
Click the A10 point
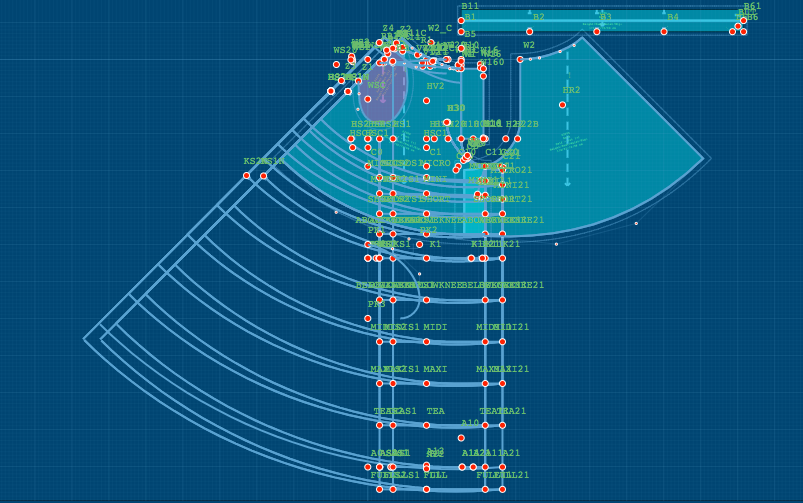[x=461, y=437]
